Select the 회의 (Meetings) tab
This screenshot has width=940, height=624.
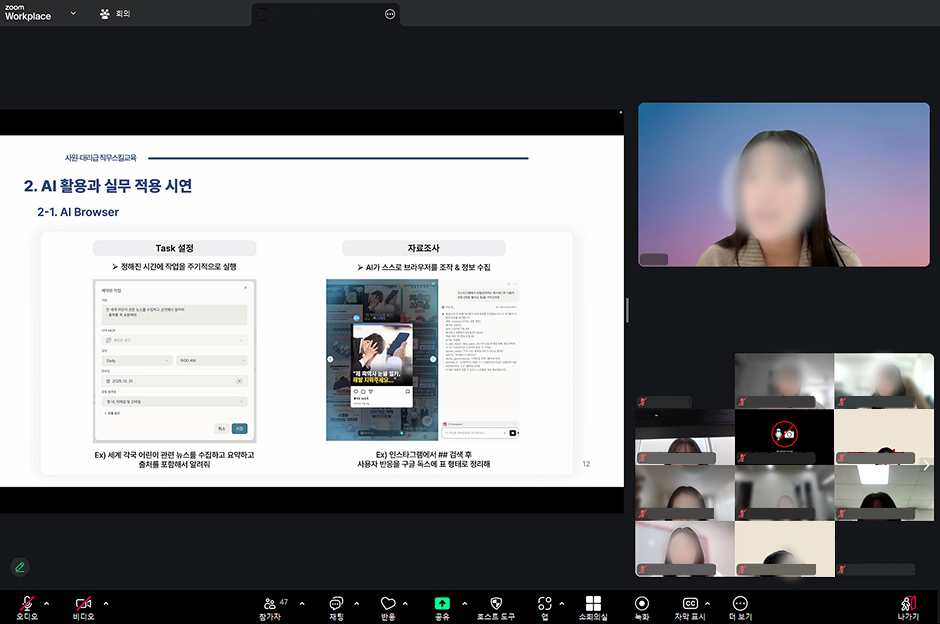pos(115,14)
